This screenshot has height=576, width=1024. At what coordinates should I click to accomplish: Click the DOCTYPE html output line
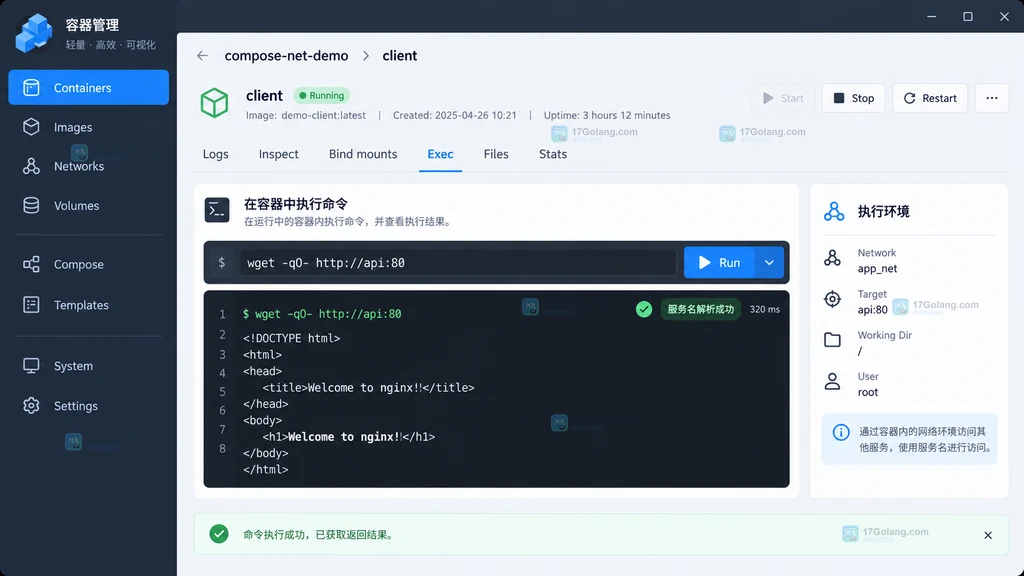pos(291,338)
